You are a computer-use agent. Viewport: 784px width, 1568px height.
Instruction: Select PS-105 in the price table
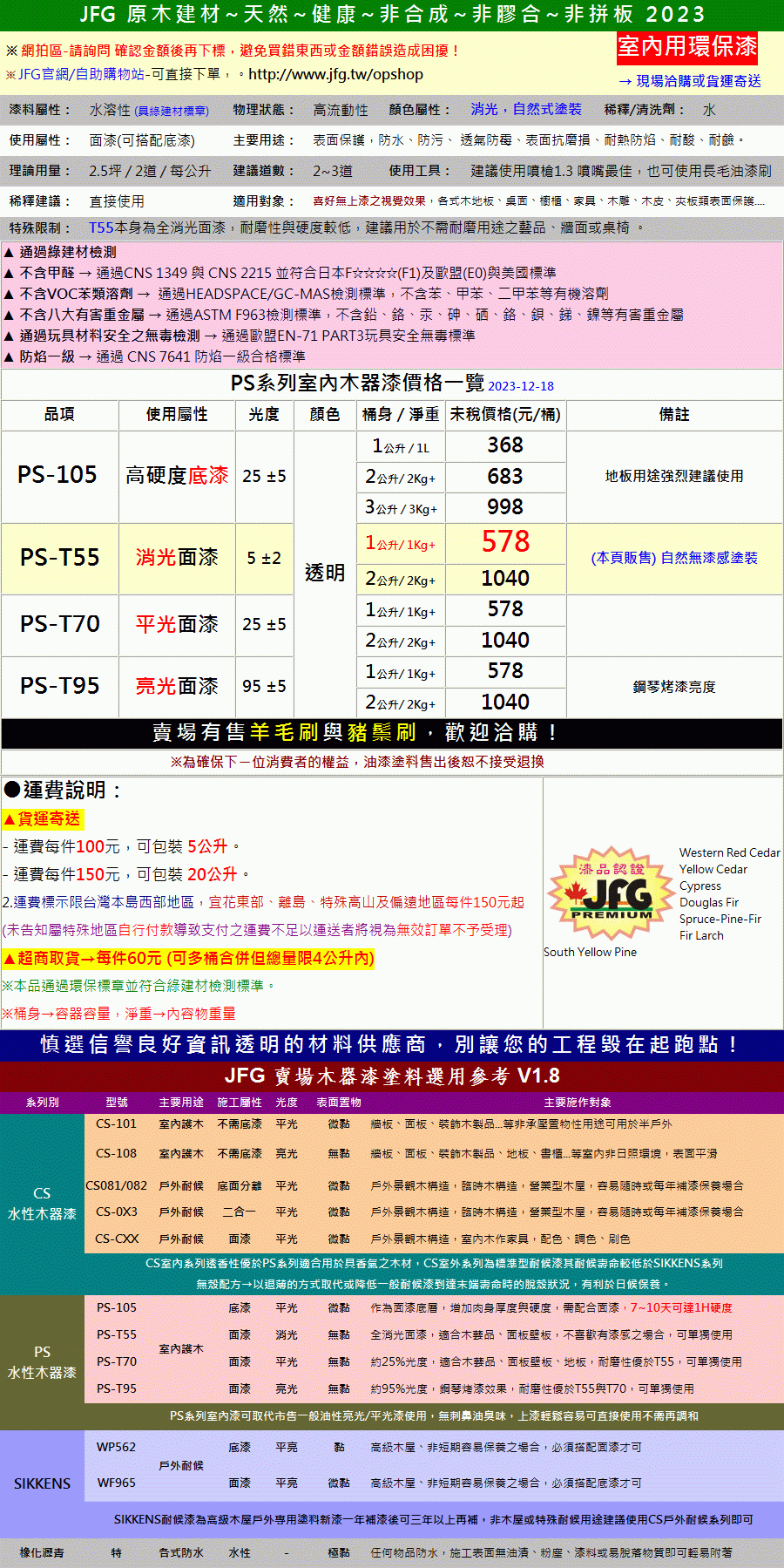pos(57,475)
